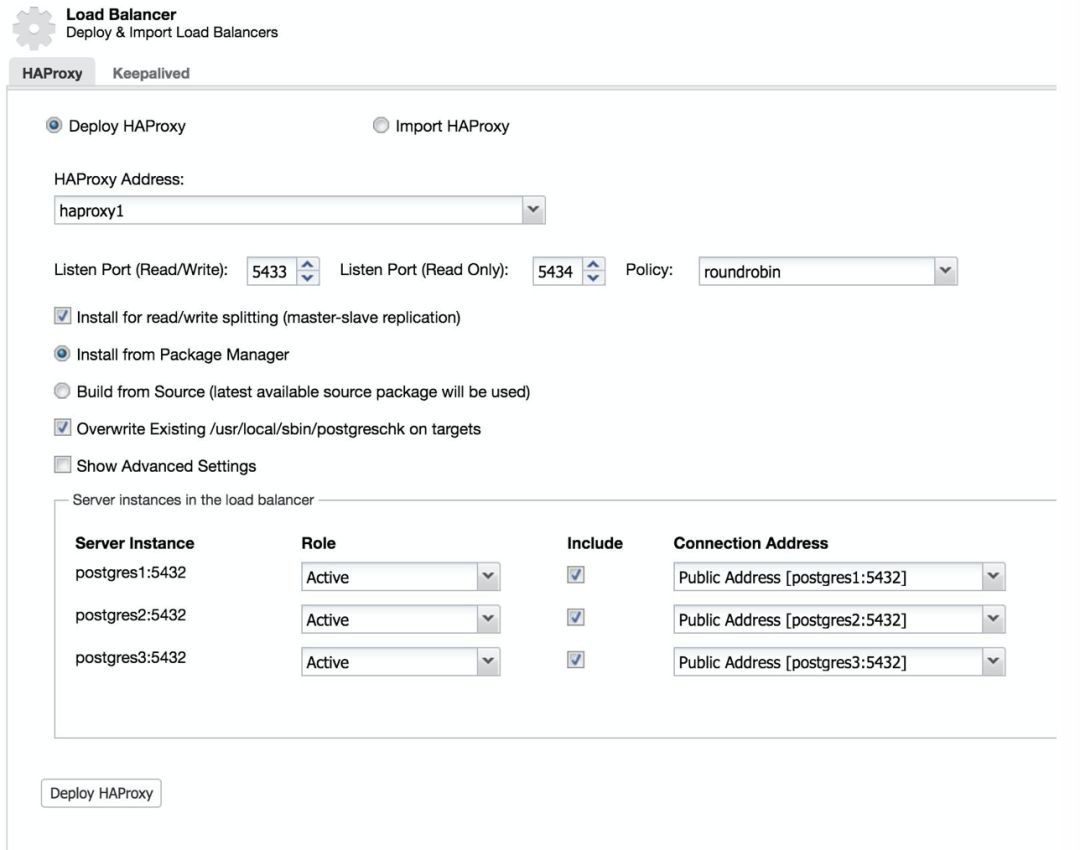This screenshot has width=1080, height=850.
Task: Decrease Read Only listen port with down arrow
Action: (x=594, y=278)
